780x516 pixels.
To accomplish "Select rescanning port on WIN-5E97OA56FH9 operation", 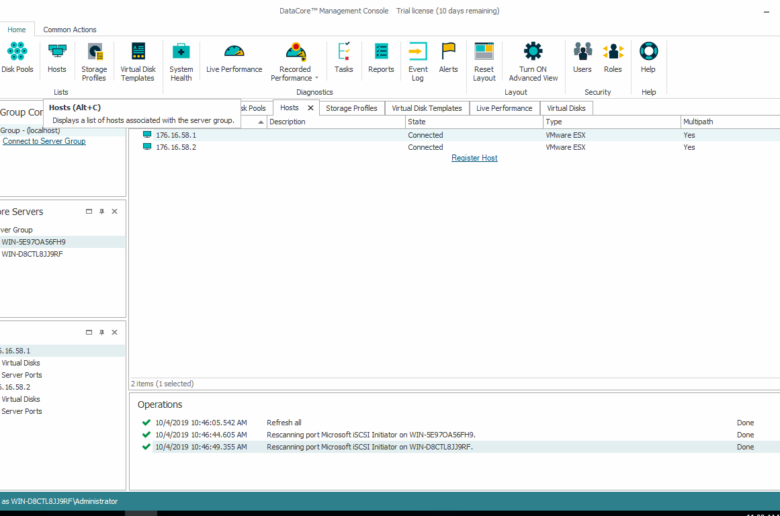I will 455,435.
